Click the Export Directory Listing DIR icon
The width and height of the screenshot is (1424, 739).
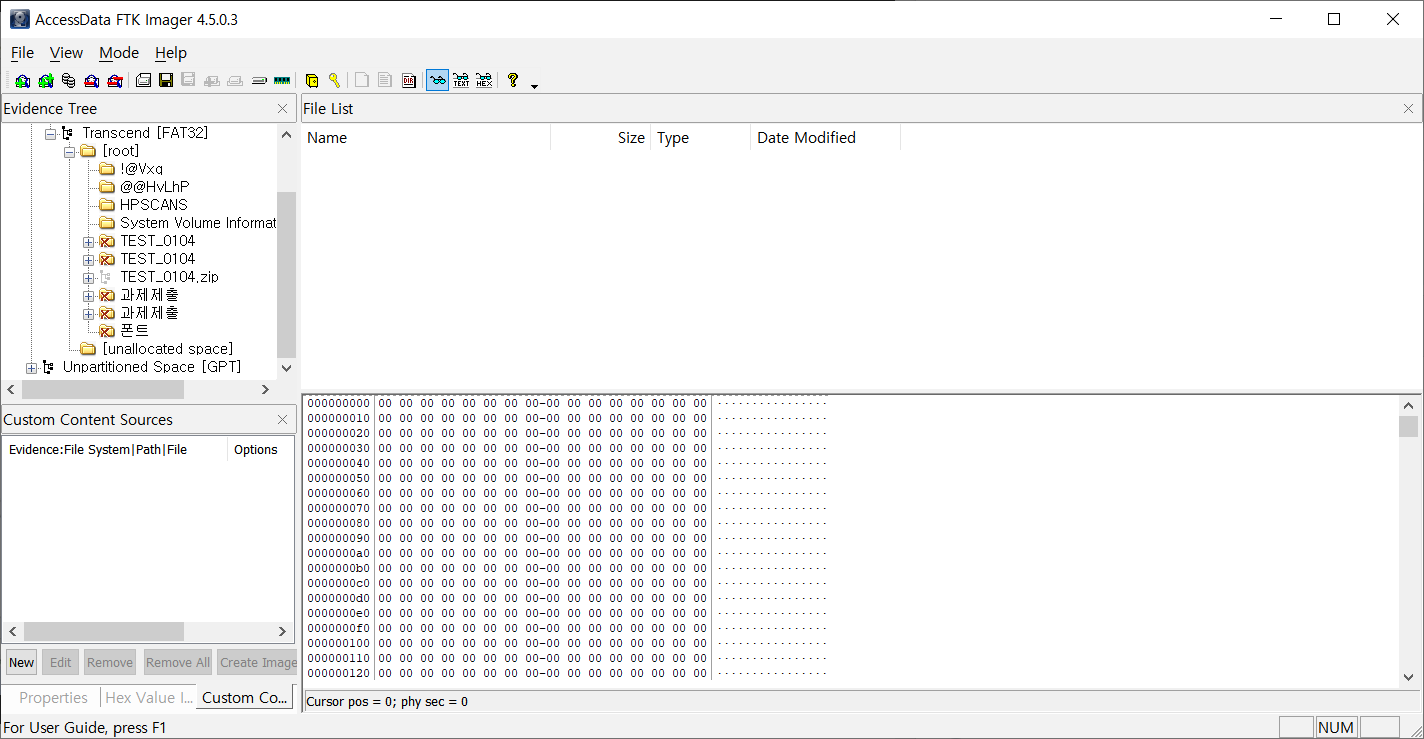click(409, 81)
